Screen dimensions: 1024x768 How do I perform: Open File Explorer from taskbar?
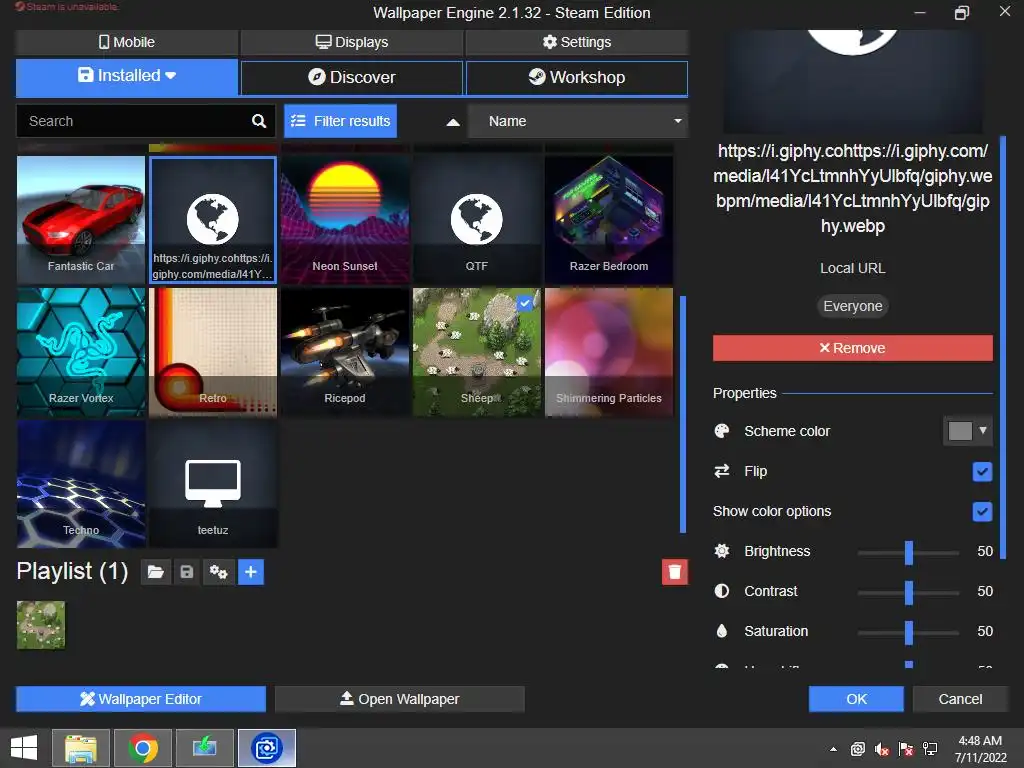click(81, 748)
